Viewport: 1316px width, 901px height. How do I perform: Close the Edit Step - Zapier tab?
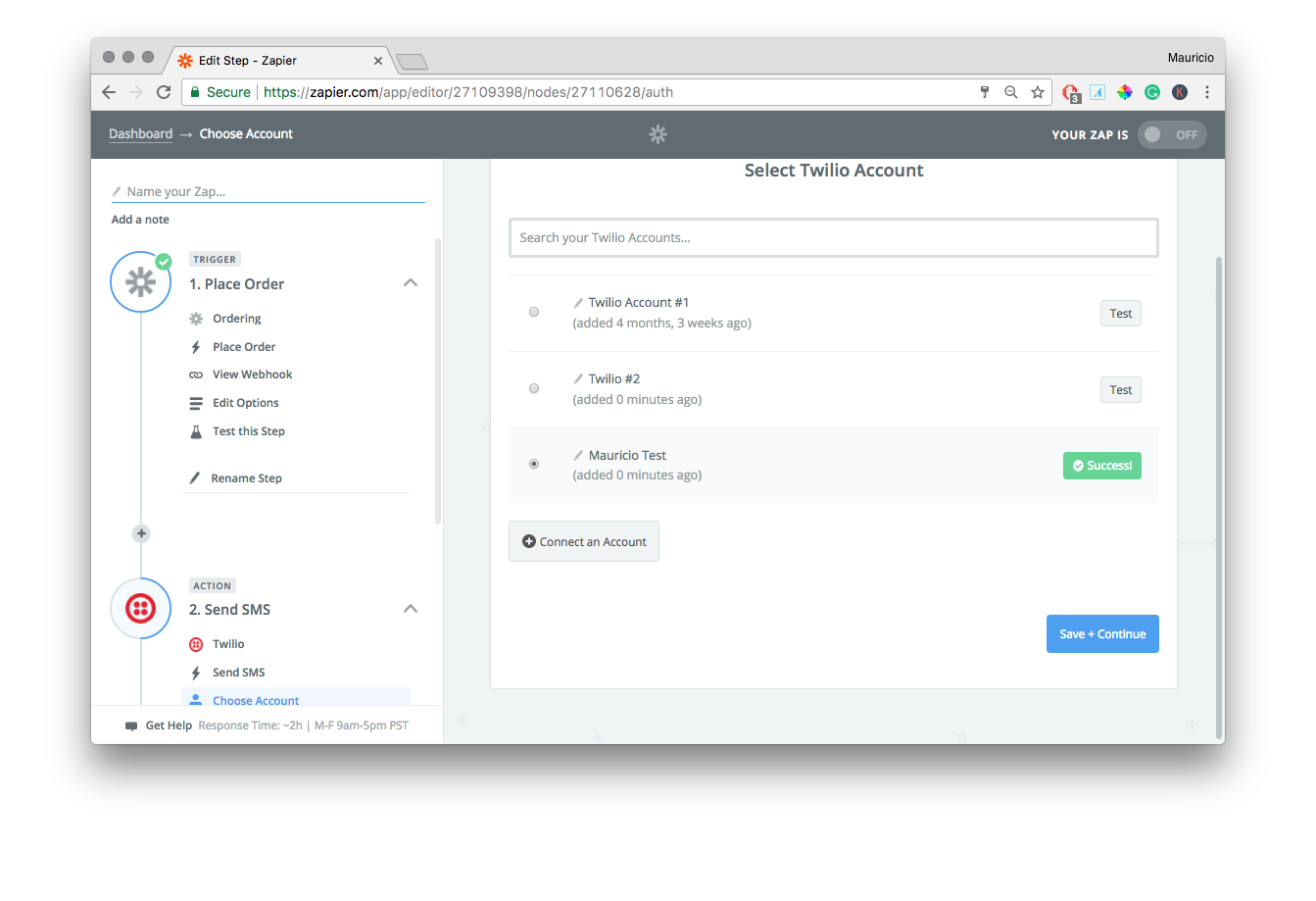[x=378, y=61]
